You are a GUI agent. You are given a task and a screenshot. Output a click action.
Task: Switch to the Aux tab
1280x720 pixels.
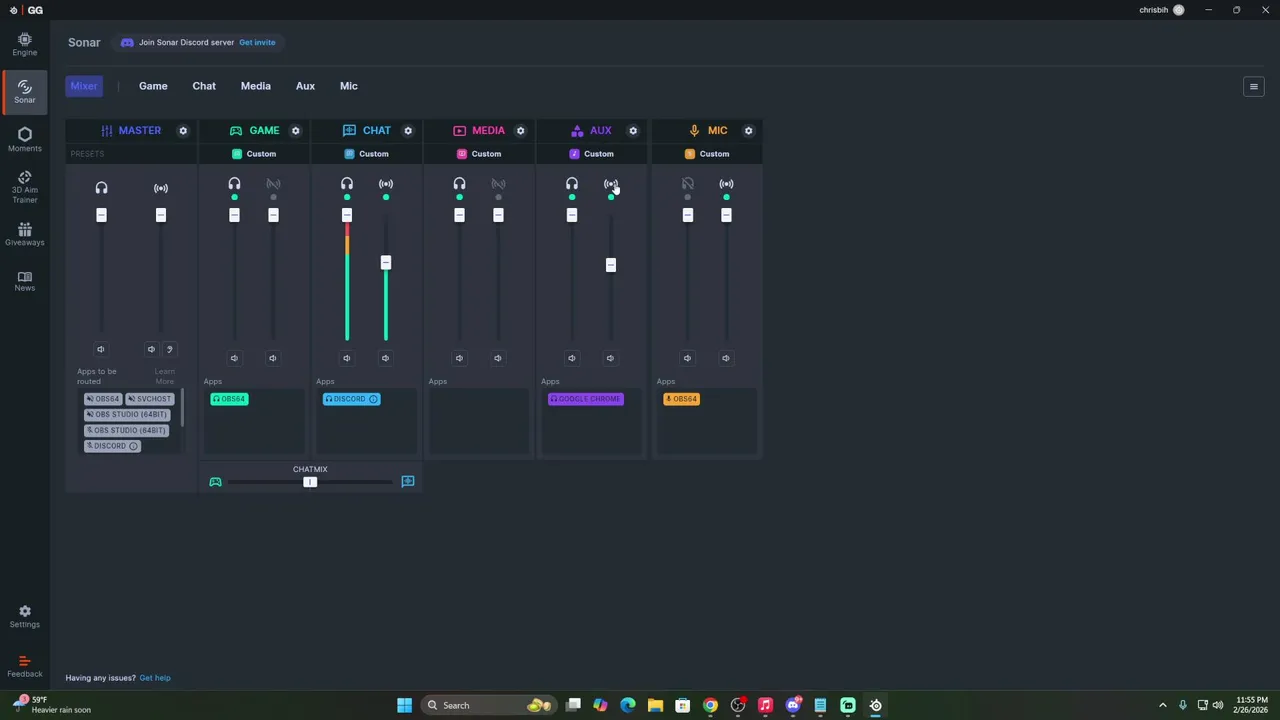point(305,86)
